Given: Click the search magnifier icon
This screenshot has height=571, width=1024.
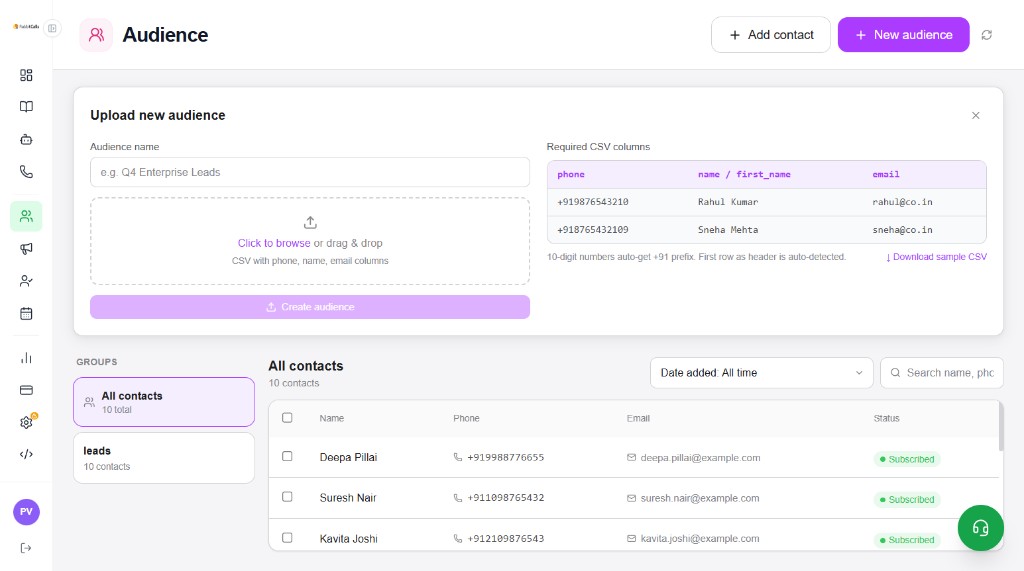Looking at the screenshot, I should [x=895, y=372].
